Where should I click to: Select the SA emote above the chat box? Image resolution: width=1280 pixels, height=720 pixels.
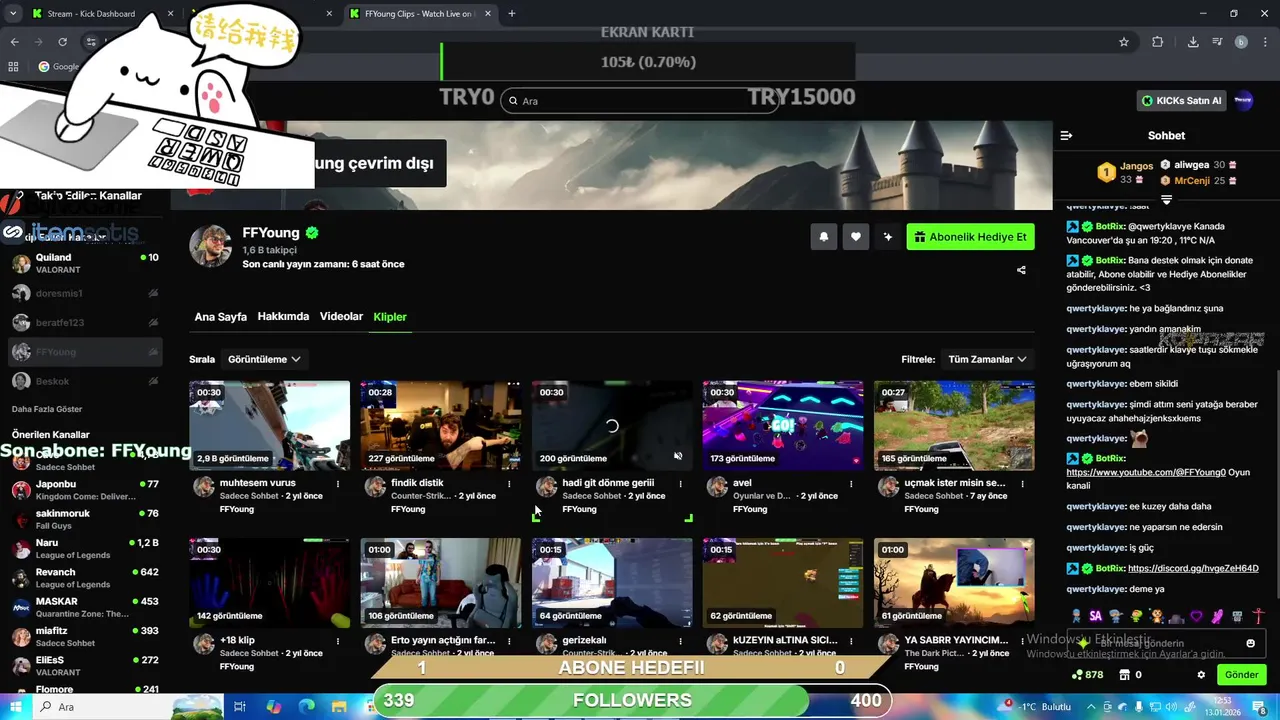[x=1095, y=616]
